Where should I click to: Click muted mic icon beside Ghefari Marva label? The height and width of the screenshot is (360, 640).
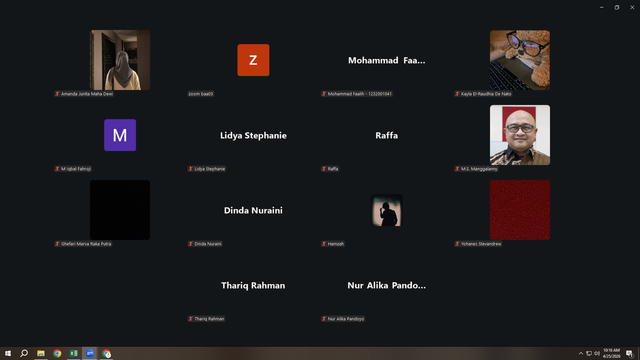pyautogui.click(x=57, y=244)
